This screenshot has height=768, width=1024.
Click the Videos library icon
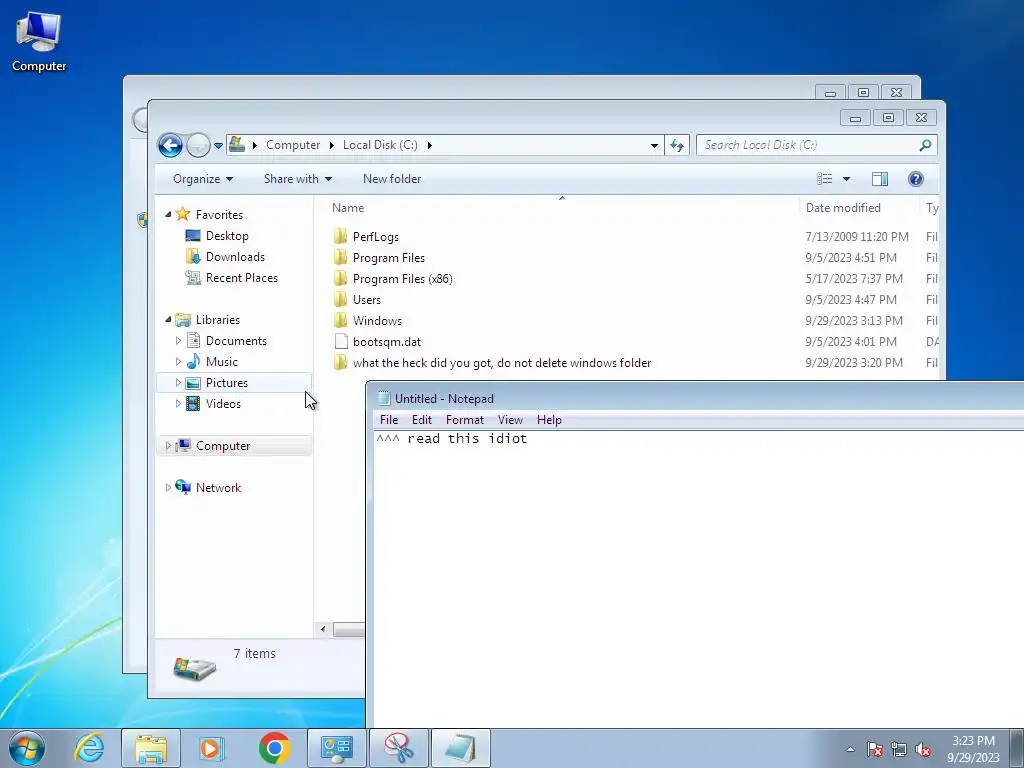pos(193,404)
